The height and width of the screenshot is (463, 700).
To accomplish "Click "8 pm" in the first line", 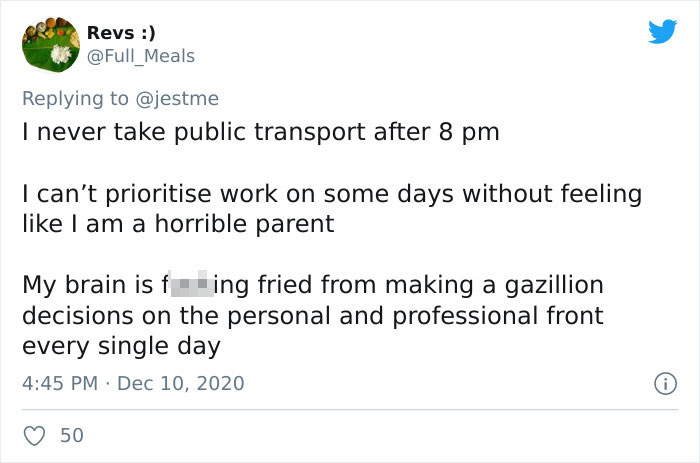I will click(x=468, y=132).
